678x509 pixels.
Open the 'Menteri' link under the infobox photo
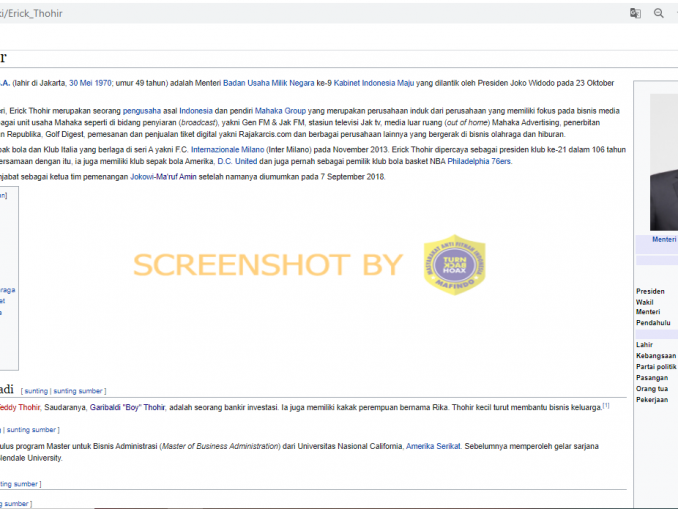tap(664, 240)
